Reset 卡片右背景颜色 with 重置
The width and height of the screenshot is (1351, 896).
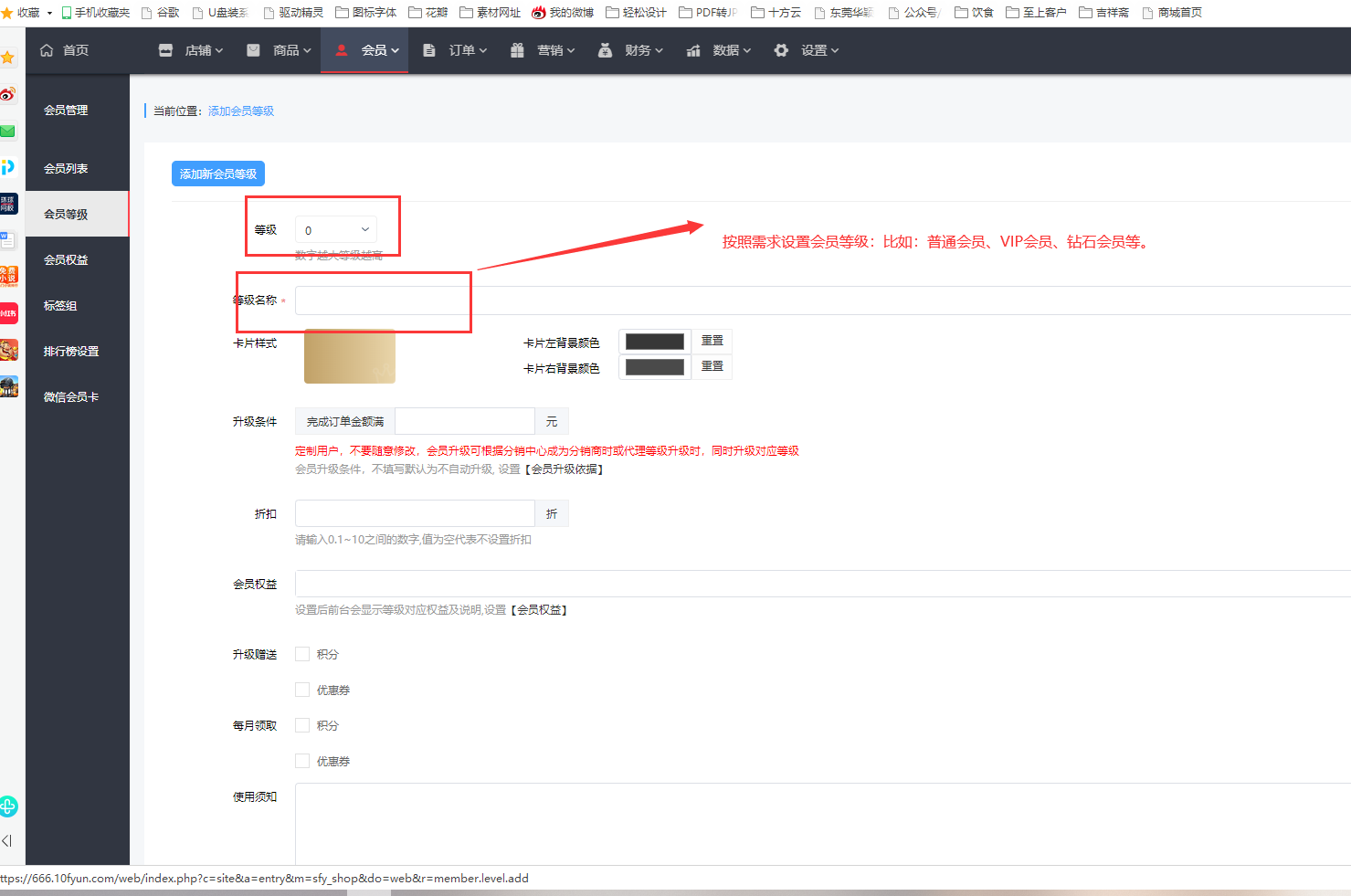tap(712, 365)
